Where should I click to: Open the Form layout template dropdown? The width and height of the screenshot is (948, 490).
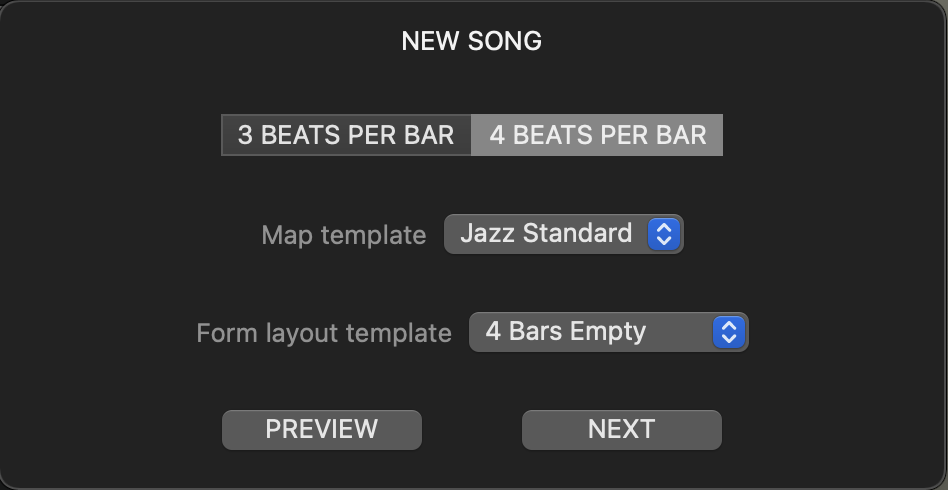608,332
